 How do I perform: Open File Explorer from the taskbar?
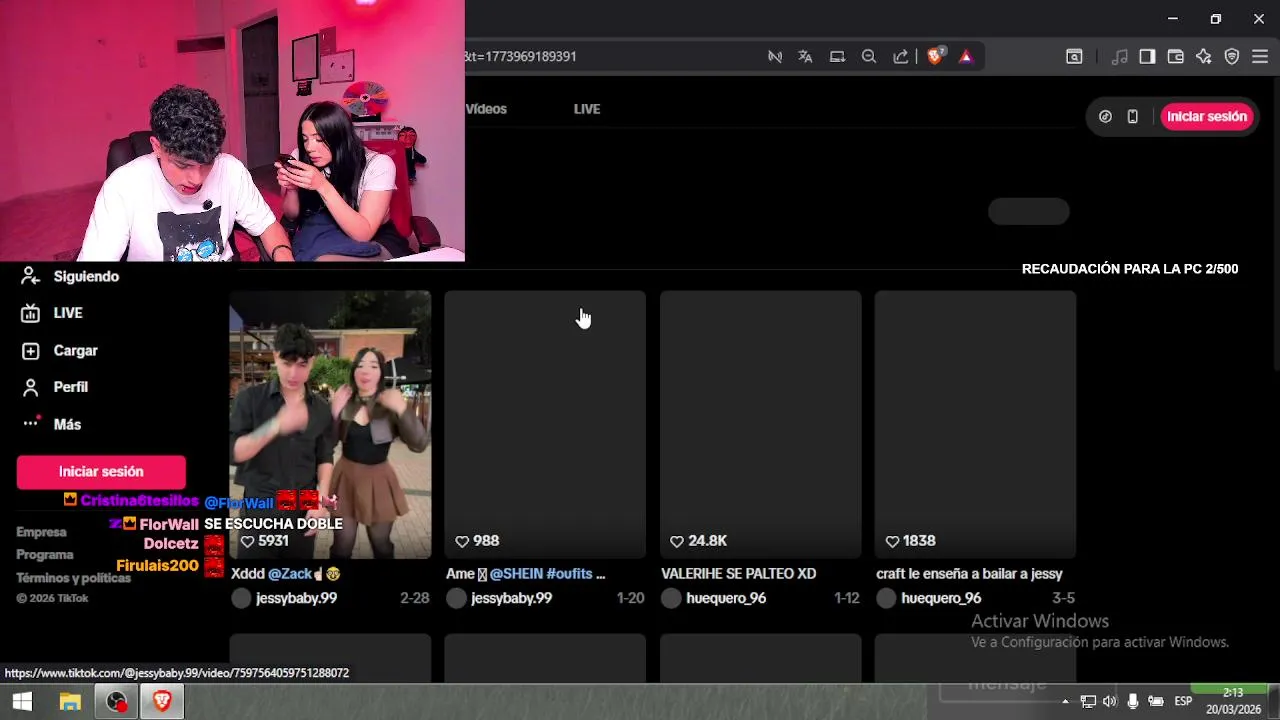[x=70, y=702]
